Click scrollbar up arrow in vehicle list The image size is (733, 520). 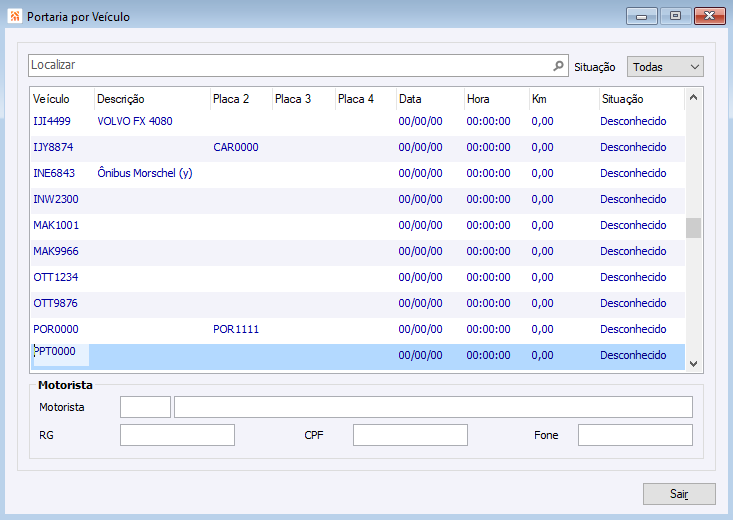[694, 98]
